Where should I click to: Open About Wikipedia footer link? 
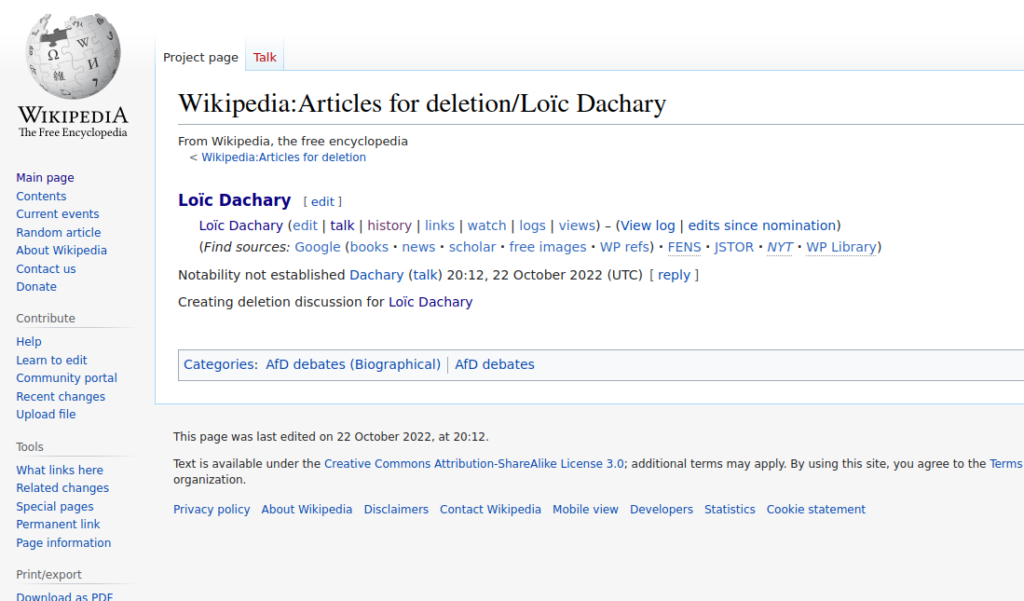pyautogui.click(x=307, y=510)
